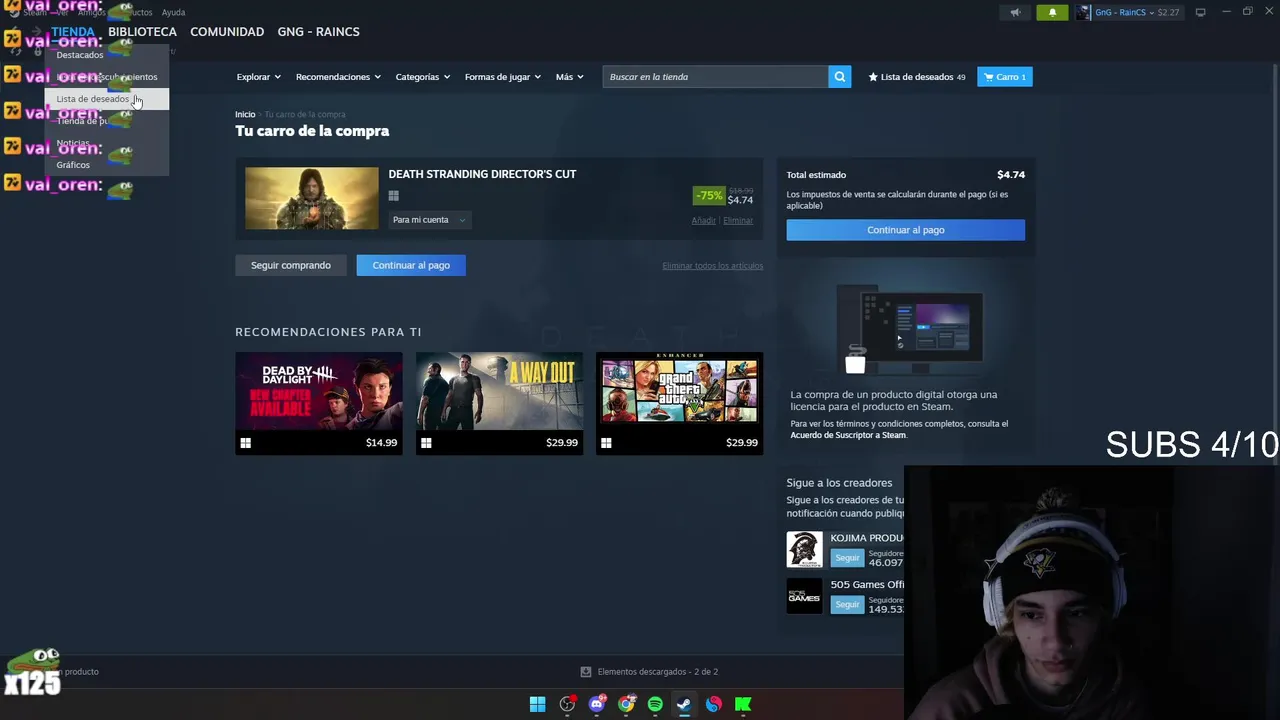Open Discord from the taskbar
The image size is (1280, 720).
click(597, 704)
